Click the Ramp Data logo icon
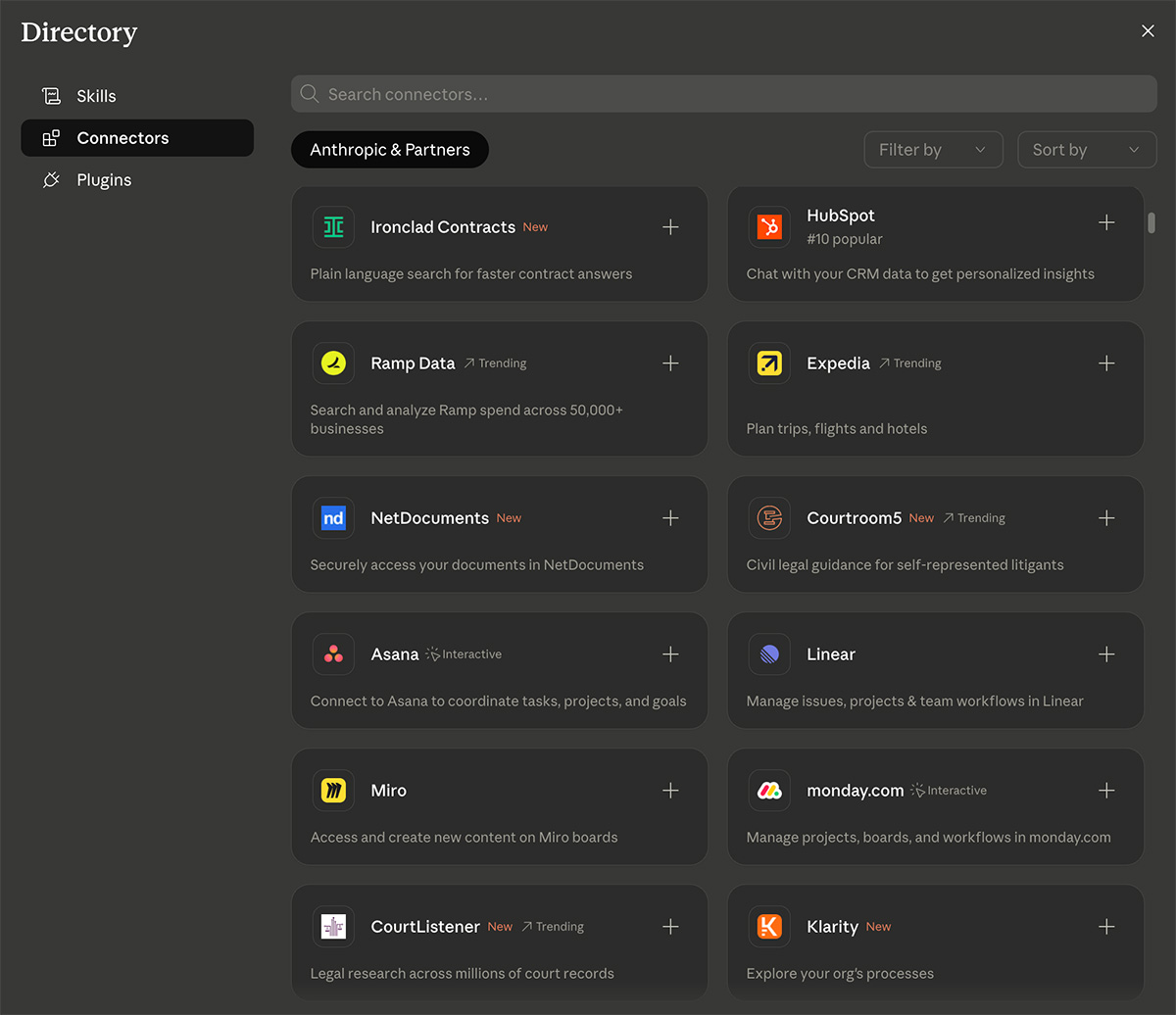This screenshot has width=1176, height=1015. click(x=333, y=362)
